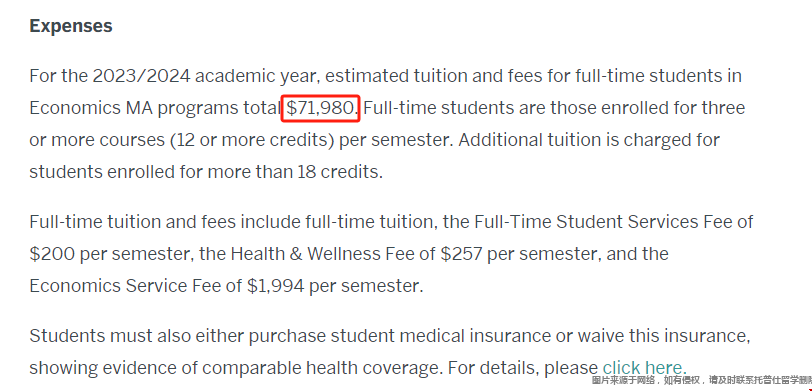
Task: Open the "click here" insurance details link
Action: tap(644, 368)
